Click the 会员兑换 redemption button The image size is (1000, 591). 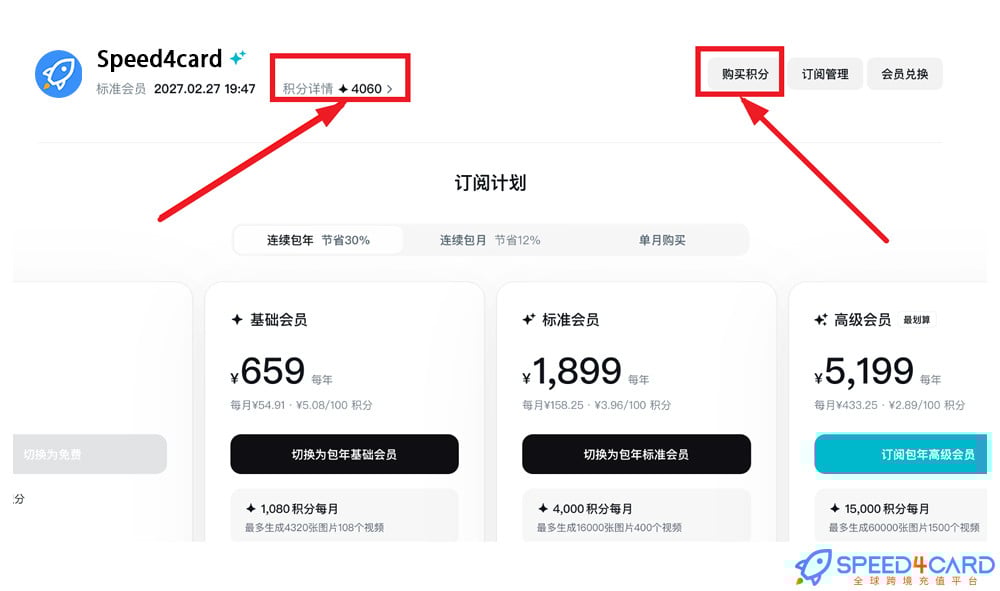904,73
